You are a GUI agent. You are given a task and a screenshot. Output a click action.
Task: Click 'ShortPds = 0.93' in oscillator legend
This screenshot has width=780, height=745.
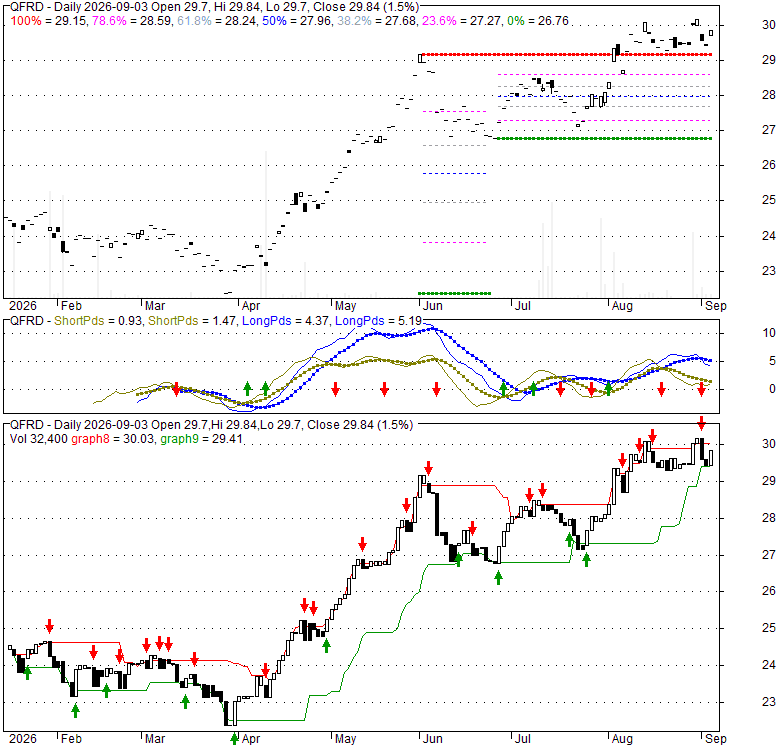[x=98, y=321]
